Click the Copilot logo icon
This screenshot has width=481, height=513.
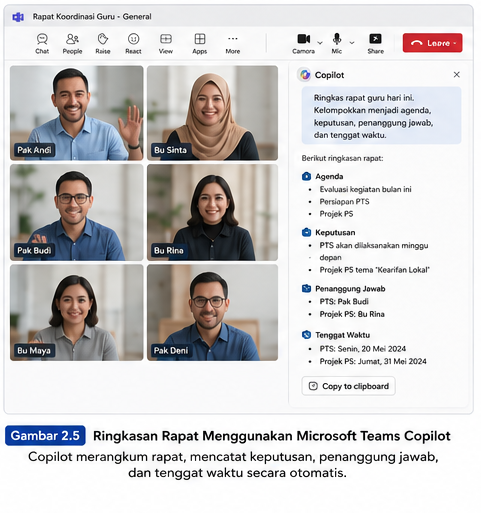[305, 75]
